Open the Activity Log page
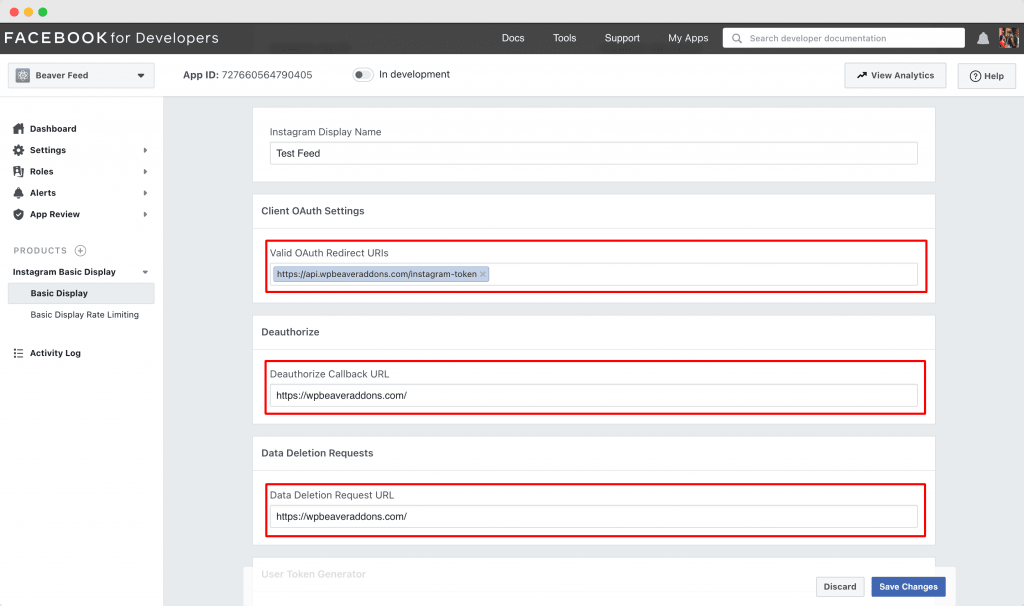Screen dimensions: 1024x606 pyautogui.click(x=55, y=353)
